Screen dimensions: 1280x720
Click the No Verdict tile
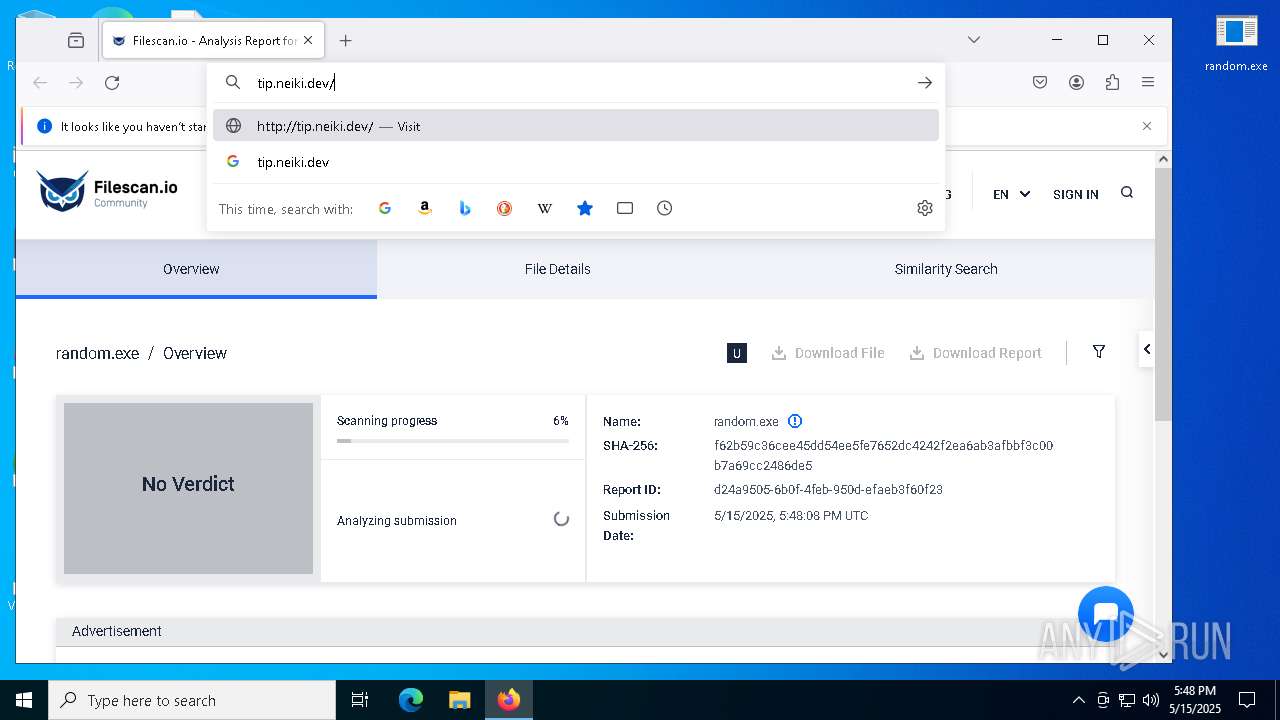188,488
